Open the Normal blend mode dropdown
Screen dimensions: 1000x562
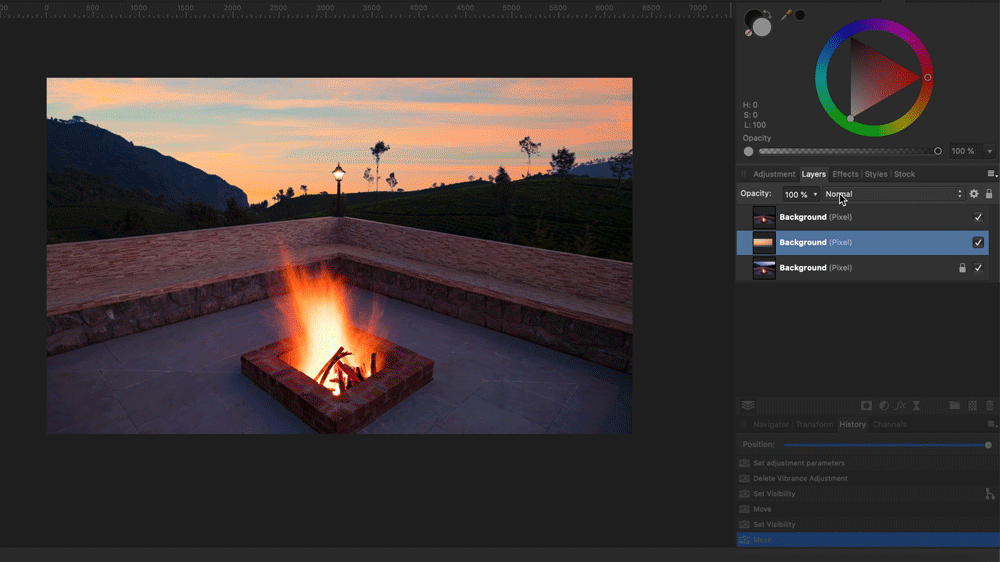pos(893,194)
